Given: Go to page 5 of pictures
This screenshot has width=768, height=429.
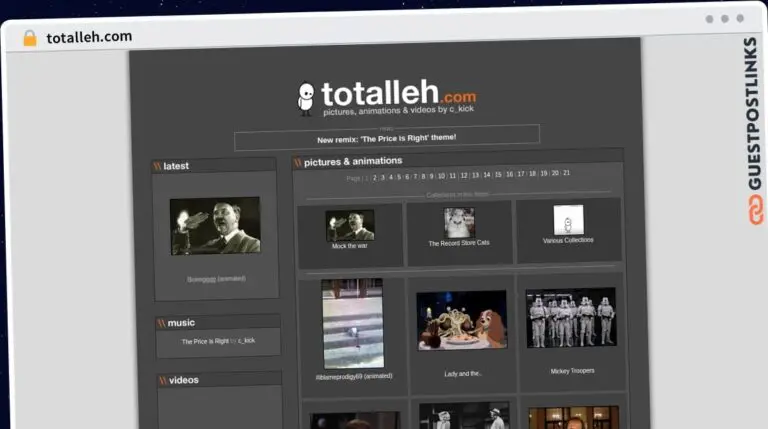Looking at the screenshot, I should pos(399,177).
